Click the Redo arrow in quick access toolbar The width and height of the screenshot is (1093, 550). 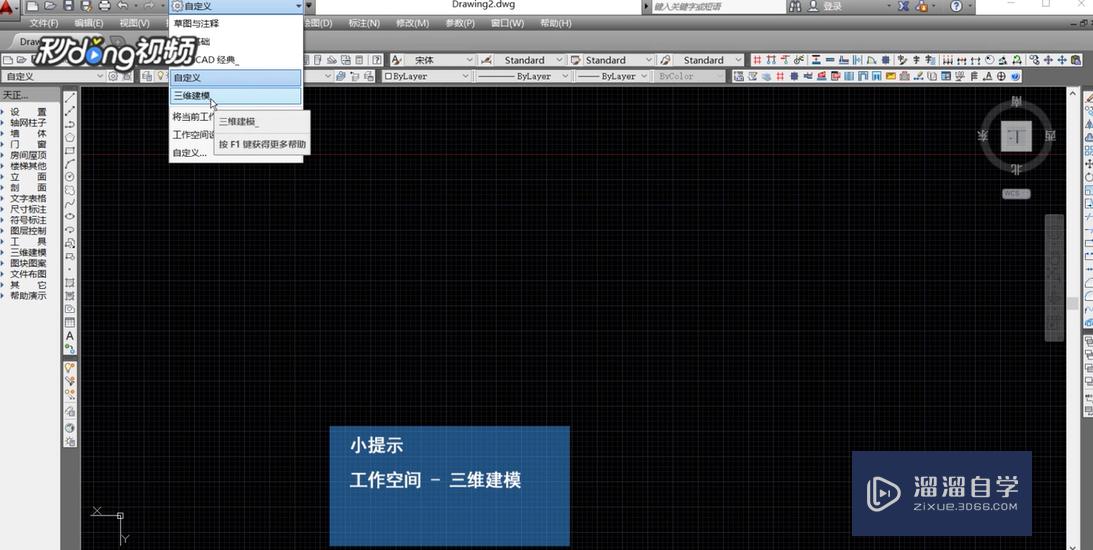148,6
